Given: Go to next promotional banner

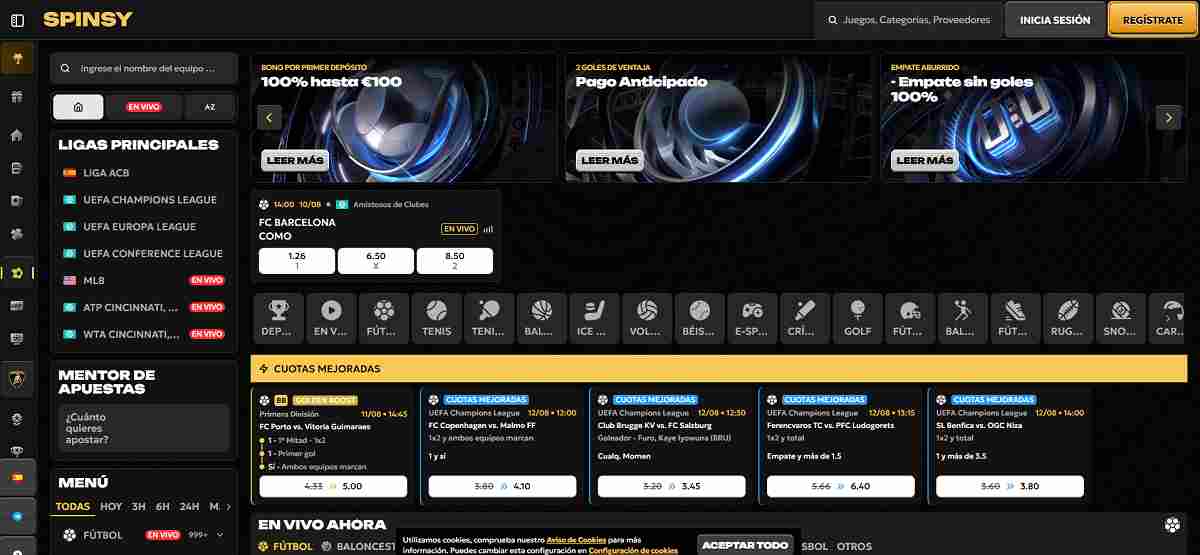Looking at the screenshot, I should click(1168, 117).
